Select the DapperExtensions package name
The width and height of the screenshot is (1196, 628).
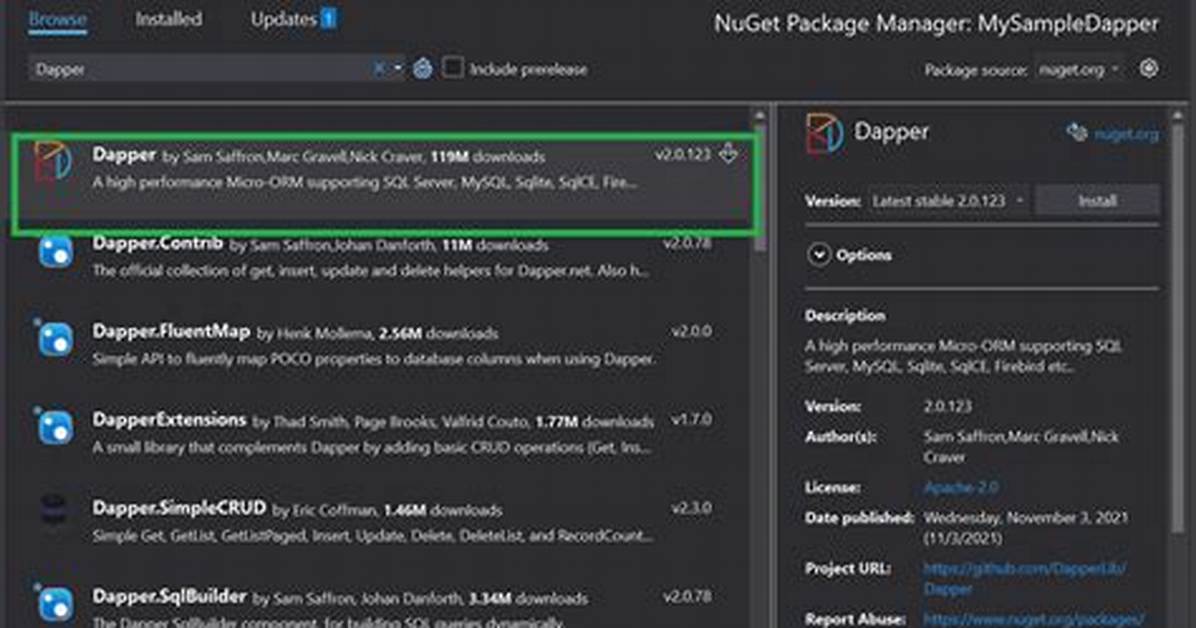[169, 420]
